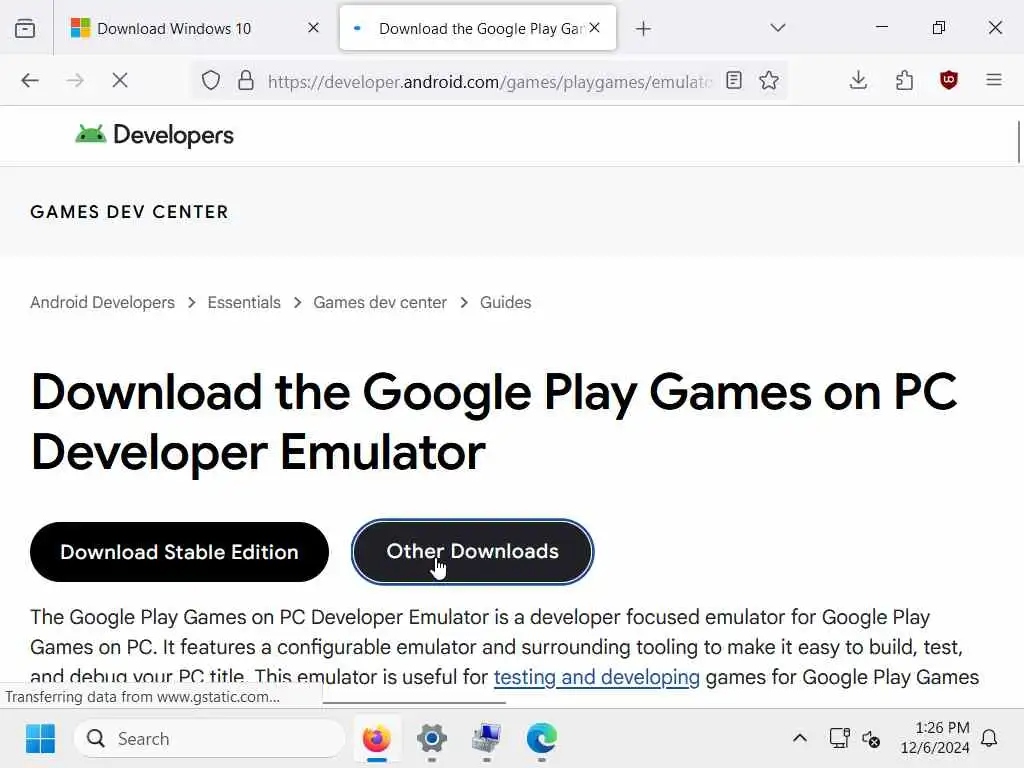Image resolution: width=1024 pixels, height=768 pixels.
Task: Open the computer-monitor app in taskbar
Action: click(x=487, y=739)
